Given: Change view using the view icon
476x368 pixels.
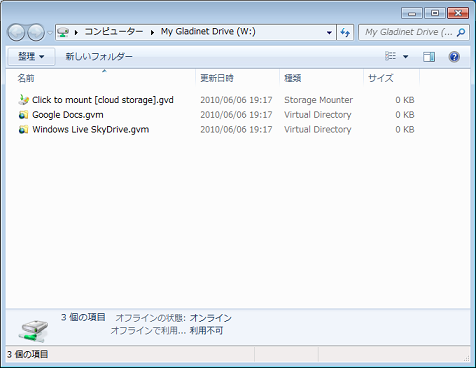Looking at the screenshot, I should 391,56.
